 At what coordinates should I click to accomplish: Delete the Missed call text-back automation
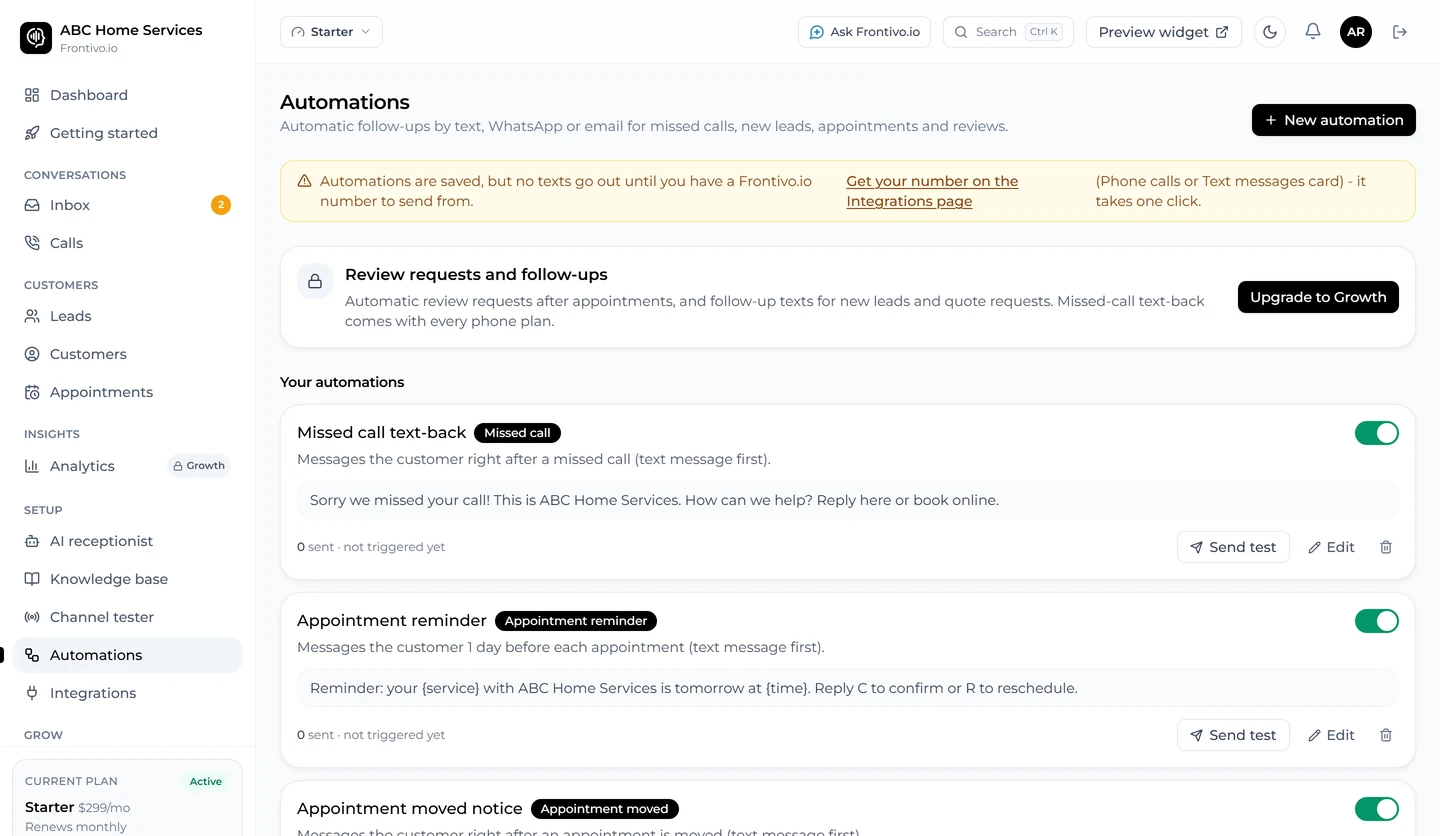[1386, 547]
